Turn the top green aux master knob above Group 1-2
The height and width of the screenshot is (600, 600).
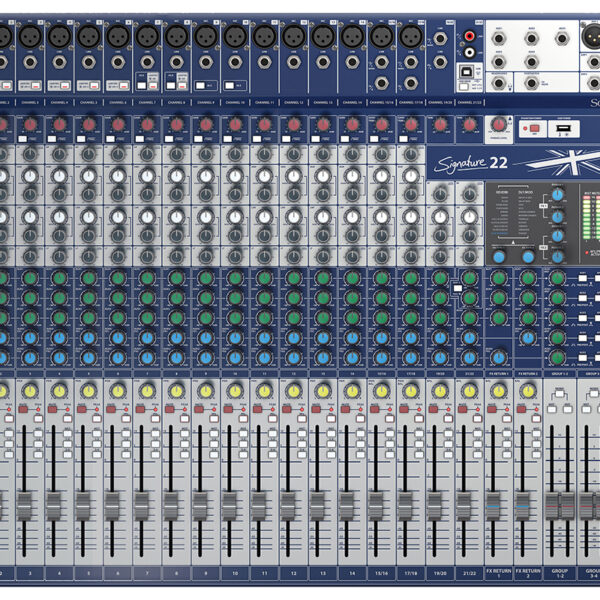click(558, 278)
